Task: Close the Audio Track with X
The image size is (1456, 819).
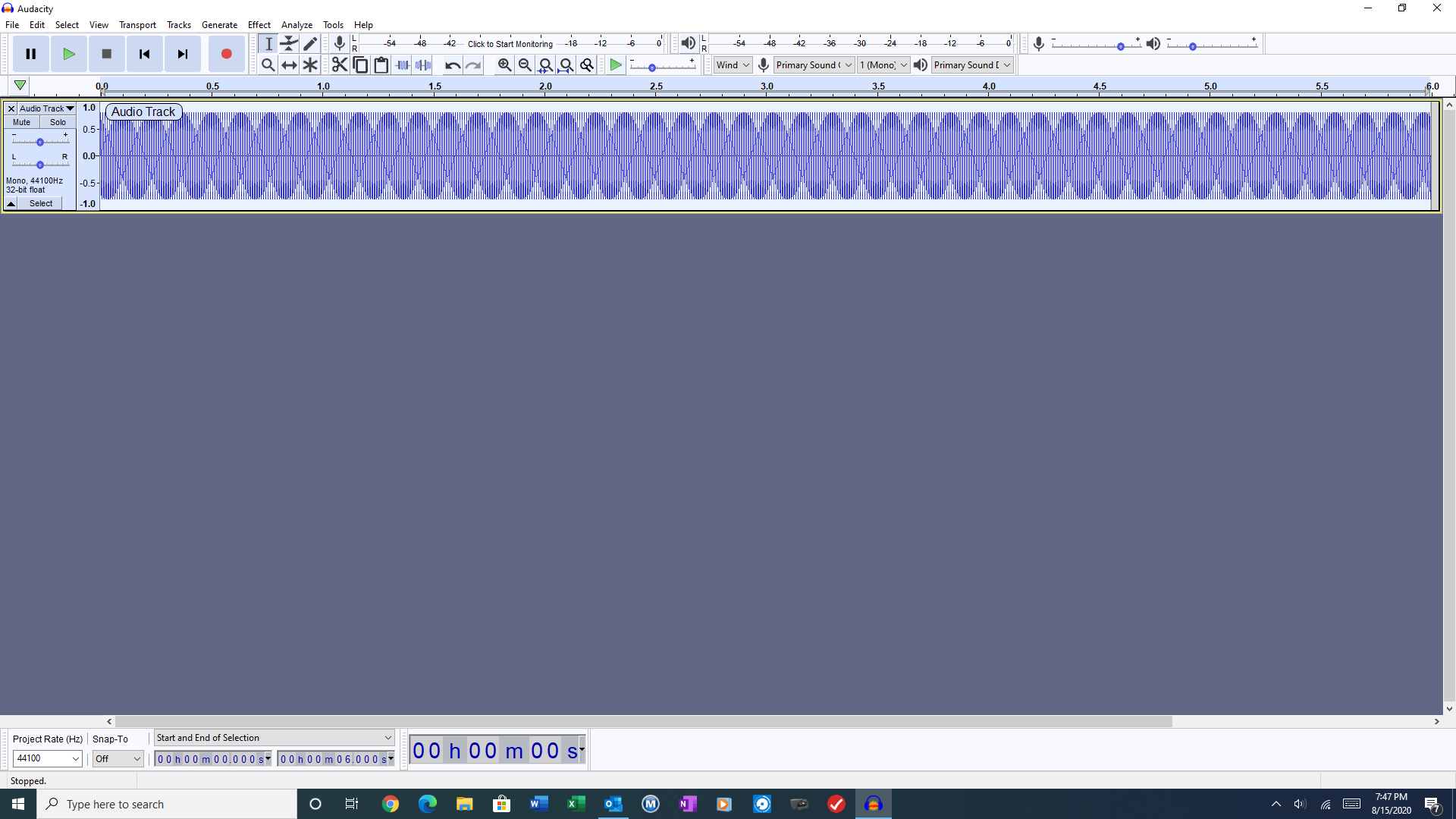Action: [11, 108]
